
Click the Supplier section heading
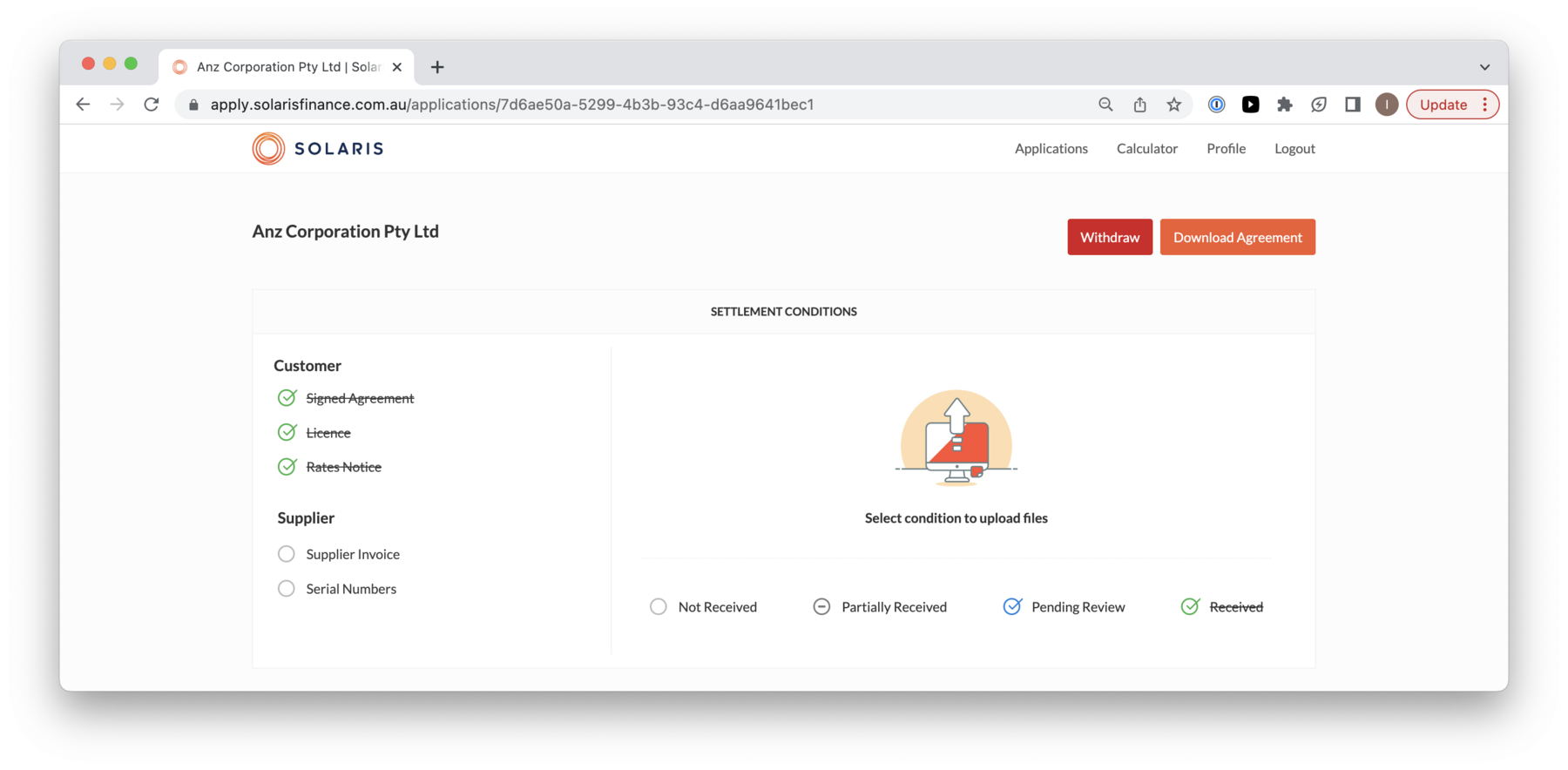point(306,517)
